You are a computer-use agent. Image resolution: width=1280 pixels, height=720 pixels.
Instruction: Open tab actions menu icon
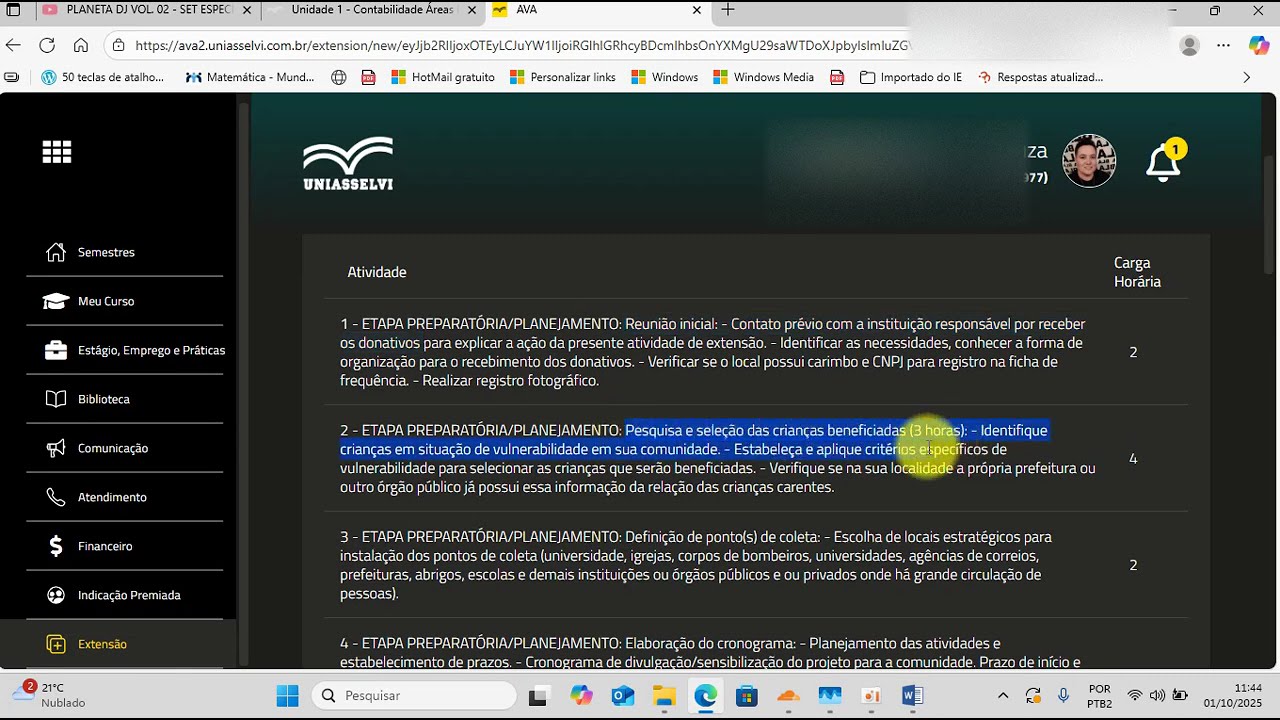pyautogui.click(x=14, y=10)
